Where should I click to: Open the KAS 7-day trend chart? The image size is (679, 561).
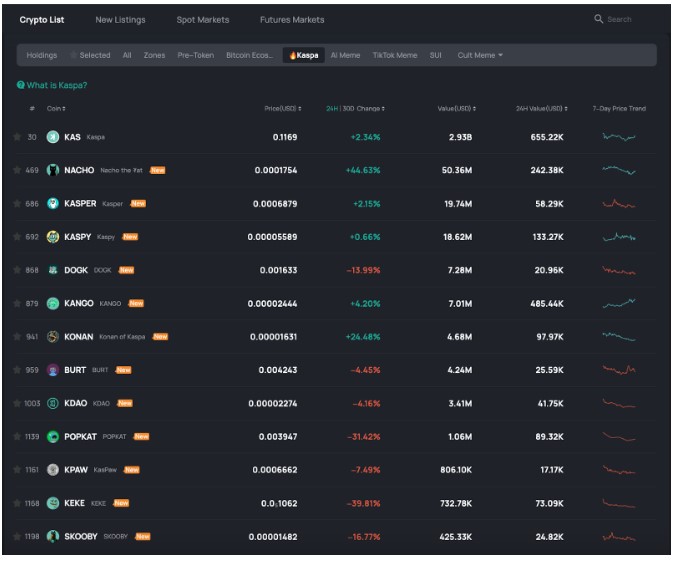coord(619,137)
